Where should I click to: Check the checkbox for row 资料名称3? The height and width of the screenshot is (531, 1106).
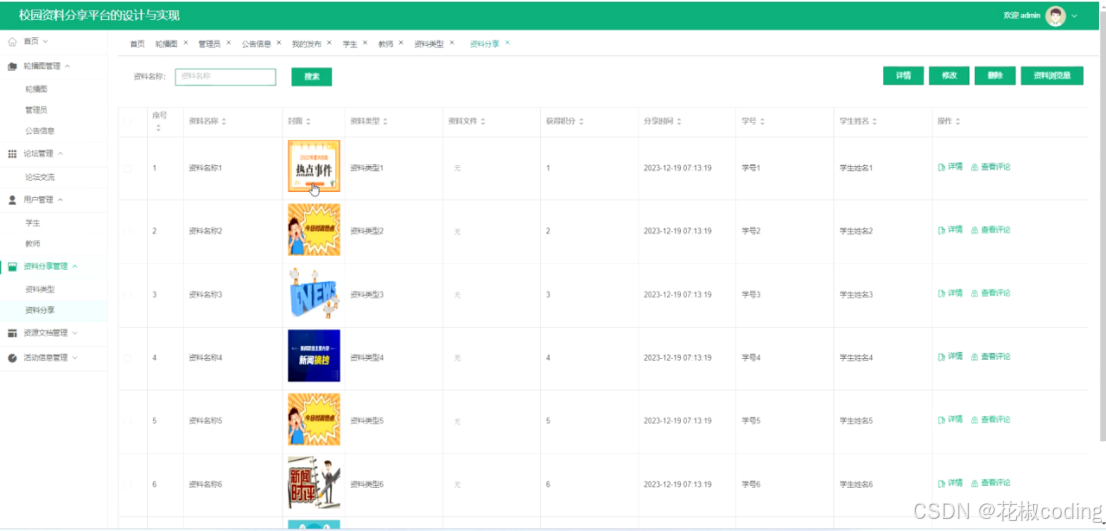128,294
